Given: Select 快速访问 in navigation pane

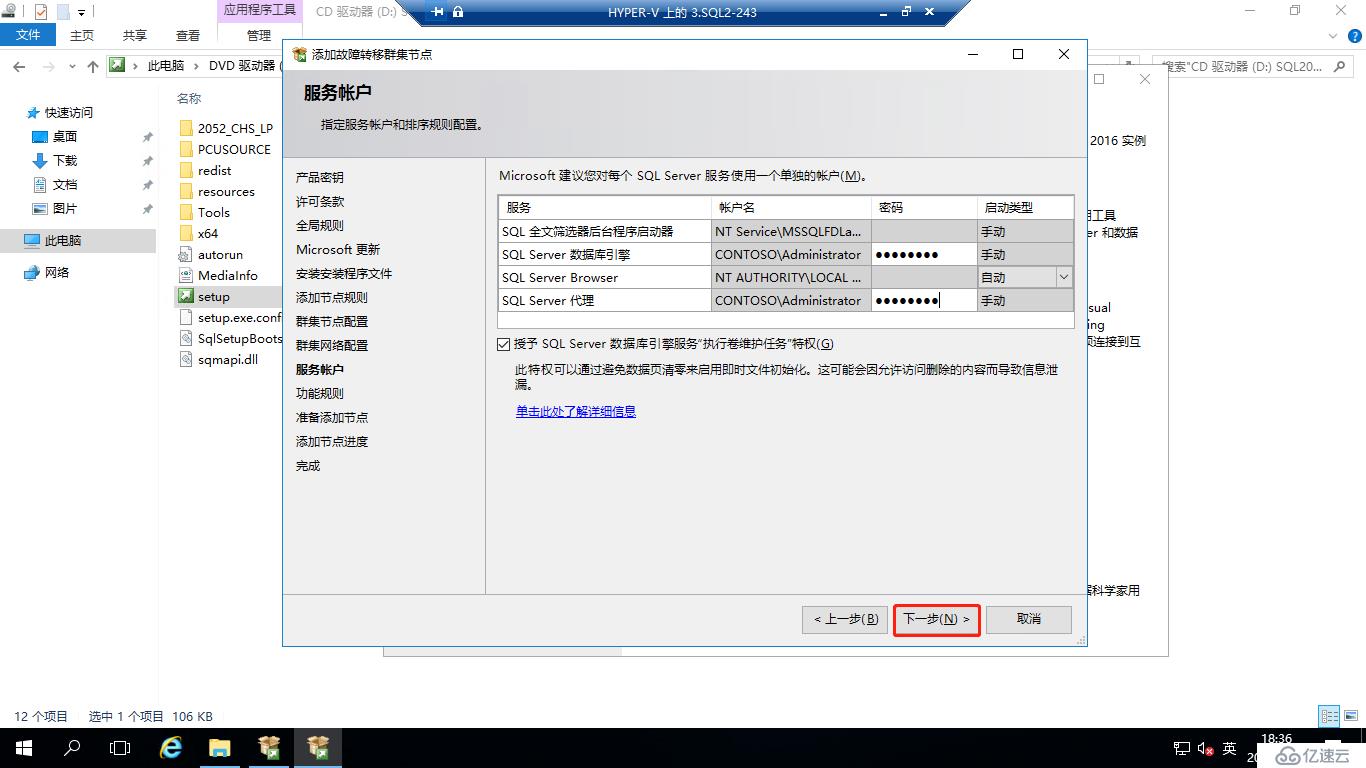Looking at the screenshot, I should coord(69,113).
